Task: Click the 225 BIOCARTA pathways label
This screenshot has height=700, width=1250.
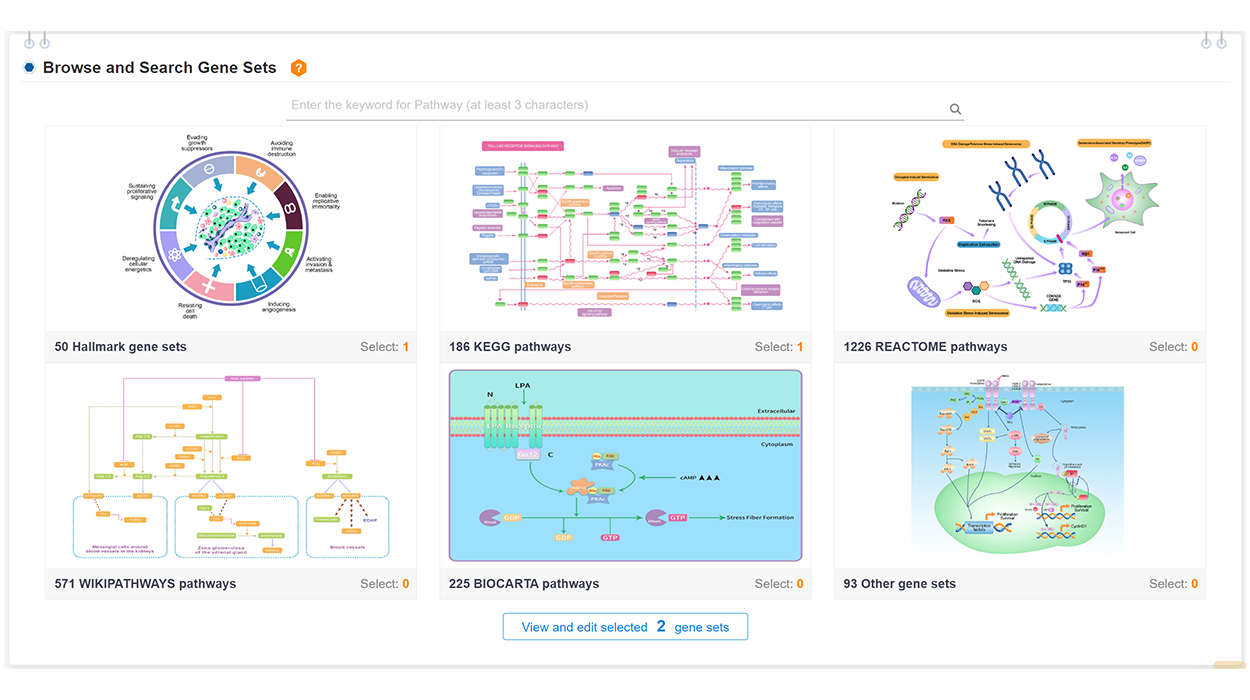Action: click(x=524, y=584)
